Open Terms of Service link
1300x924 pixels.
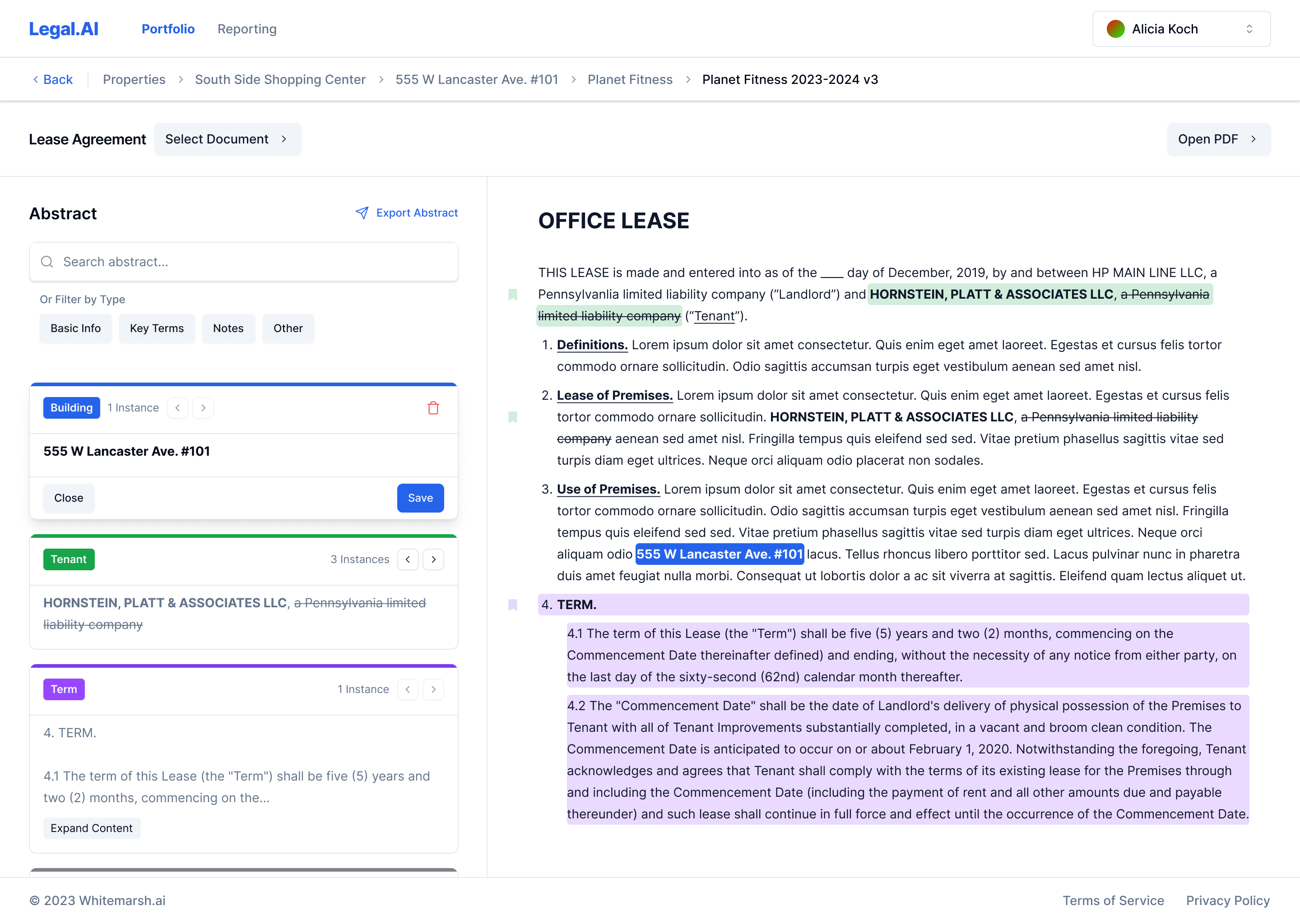1113,901
